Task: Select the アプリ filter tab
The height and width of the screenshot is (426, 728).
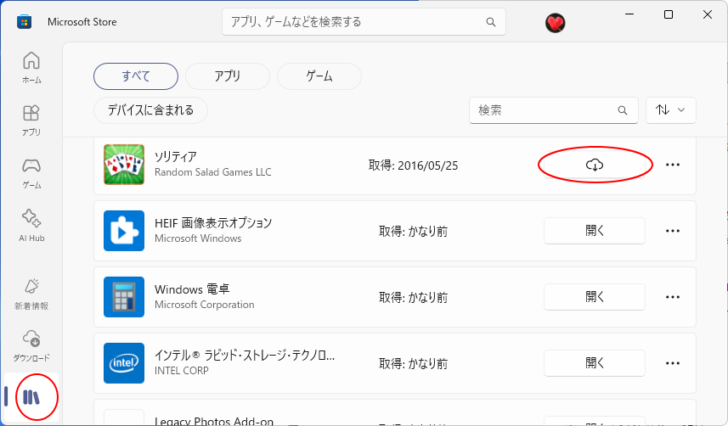Action: (227, 76)
